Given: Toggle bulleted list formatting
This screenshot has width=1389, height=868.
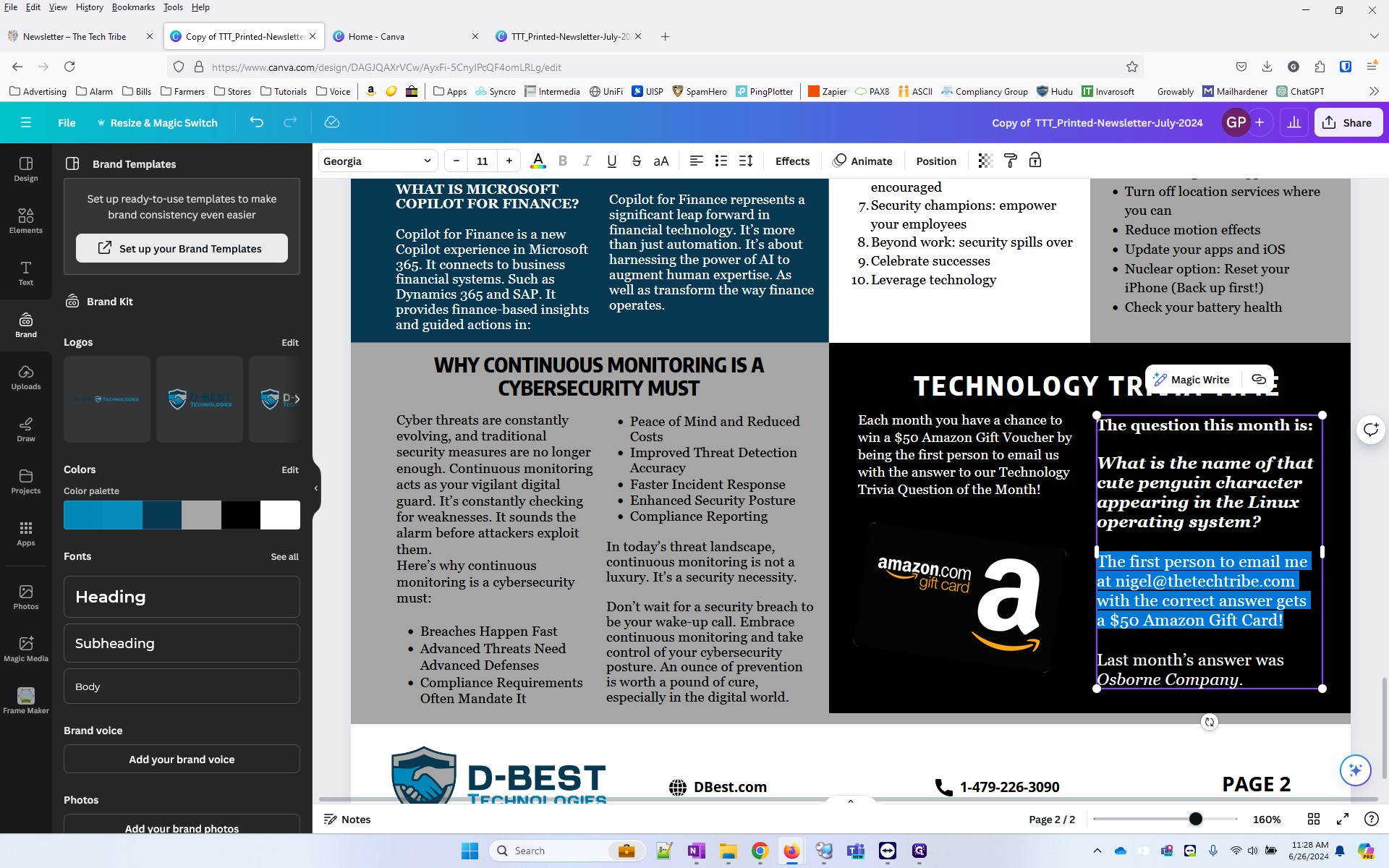Looking at the screenshot, I should [721, 161].
